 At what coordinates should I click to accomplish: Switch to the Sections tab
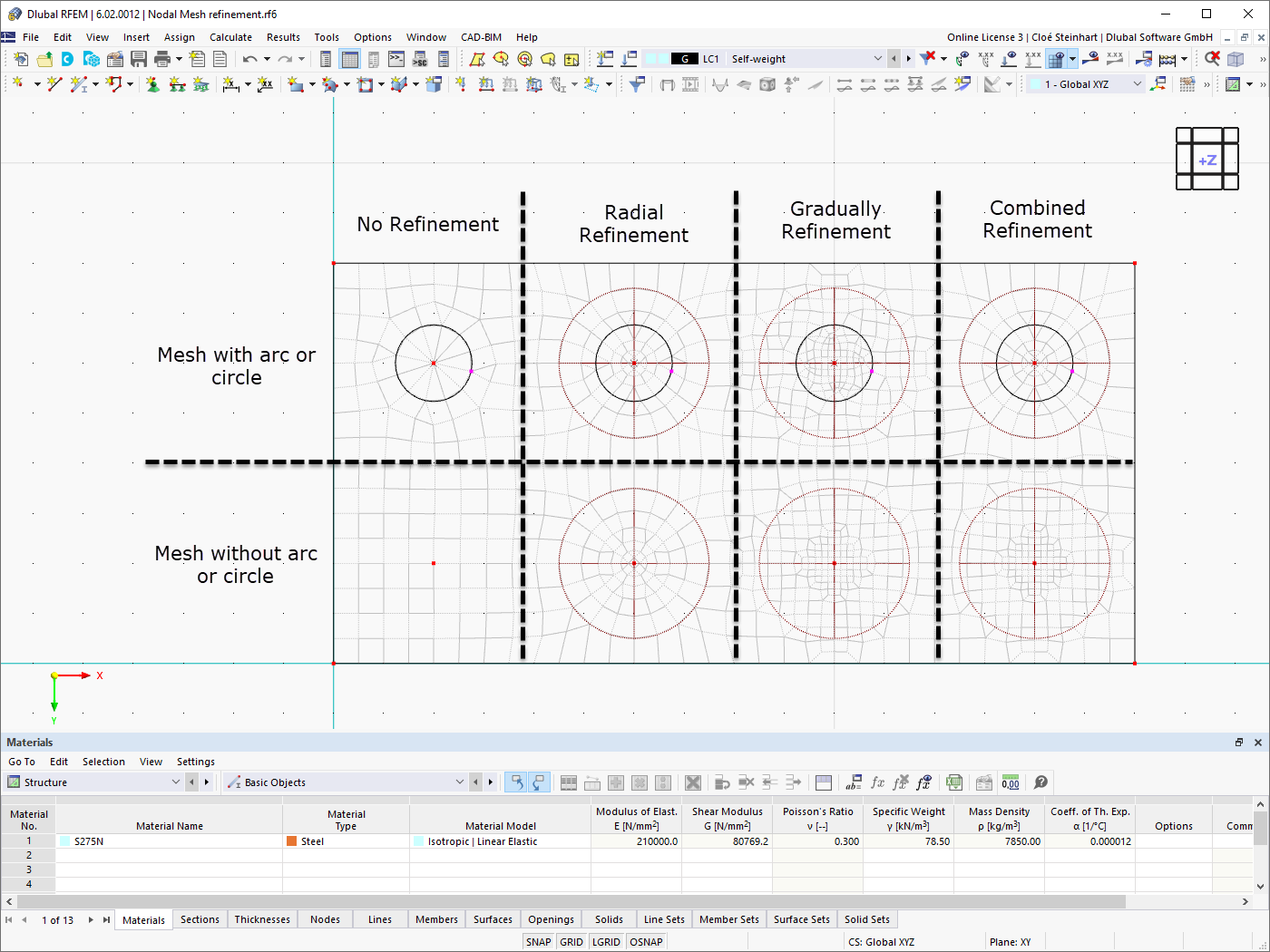(x=200, y=918)
